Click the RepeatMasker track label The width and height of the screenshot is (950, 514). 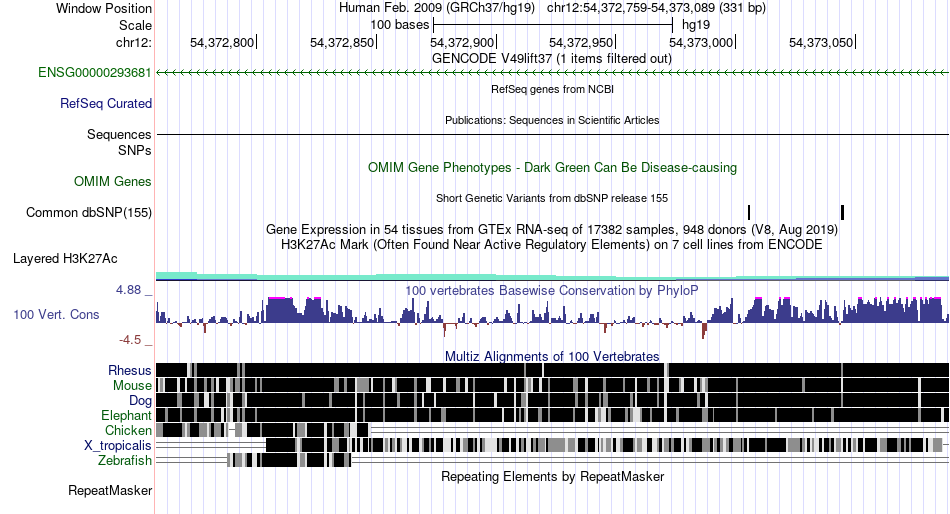[110, 490]
